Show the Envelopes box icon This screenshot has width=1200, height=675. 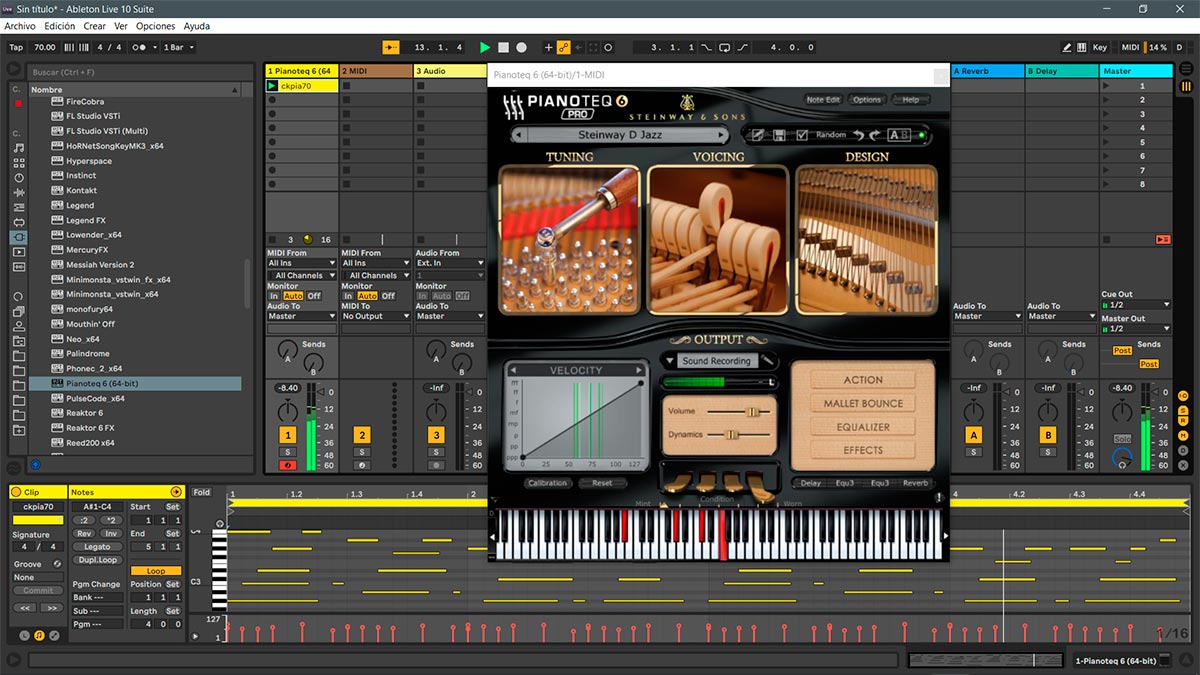[54, 635]
